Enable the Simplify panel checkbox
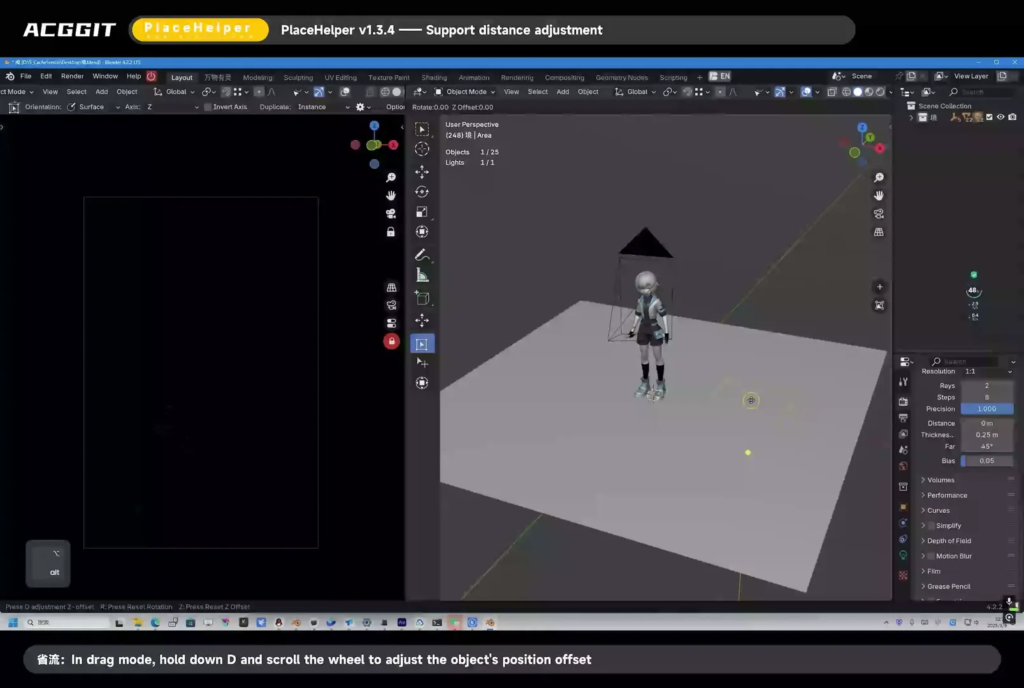The height and width of the screenshot is (688, 1024). [931, 525]
